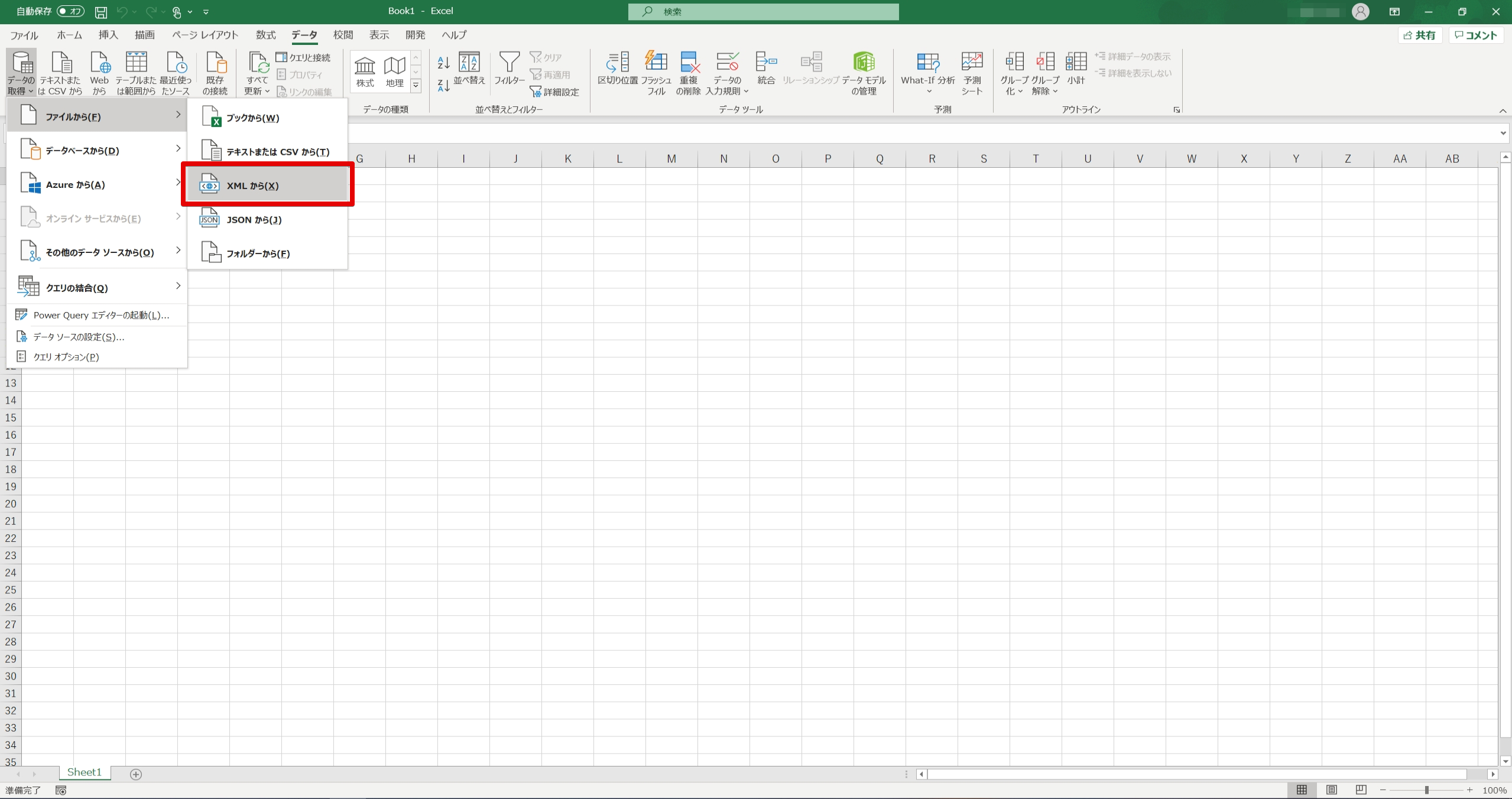The width and height of the screenshot is (1512, 799).
Task: Open the 挿入 ribbon tab
Action: pyautogui.click(x=108, y=35)
